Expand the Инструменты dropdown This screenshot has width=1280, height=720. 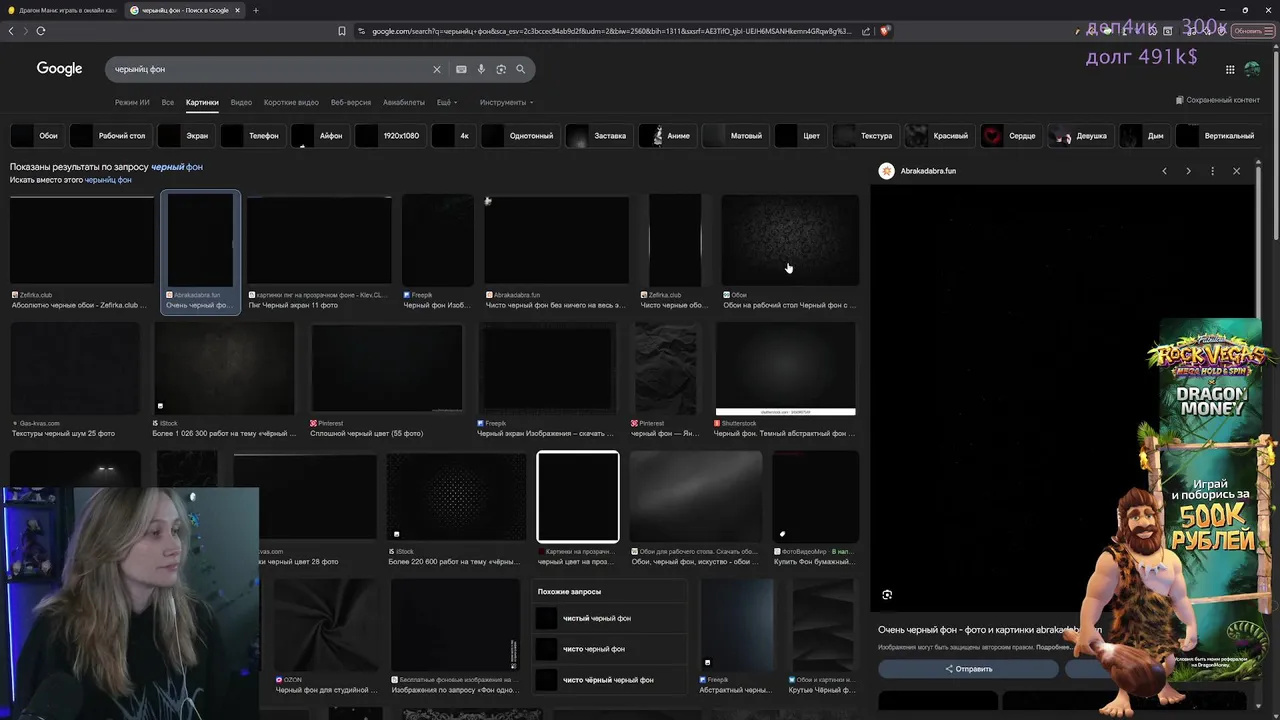tap(506, 102)
